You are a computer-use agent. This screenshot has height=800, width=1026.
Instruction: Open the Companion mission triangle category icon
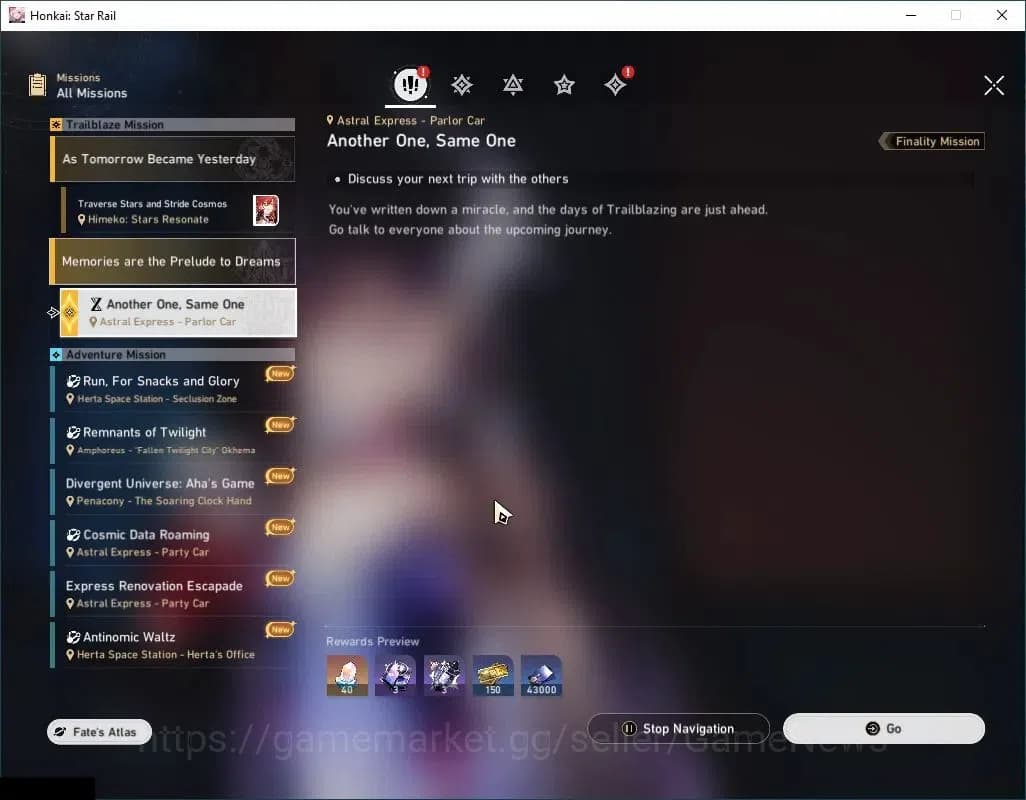point(513,85)
